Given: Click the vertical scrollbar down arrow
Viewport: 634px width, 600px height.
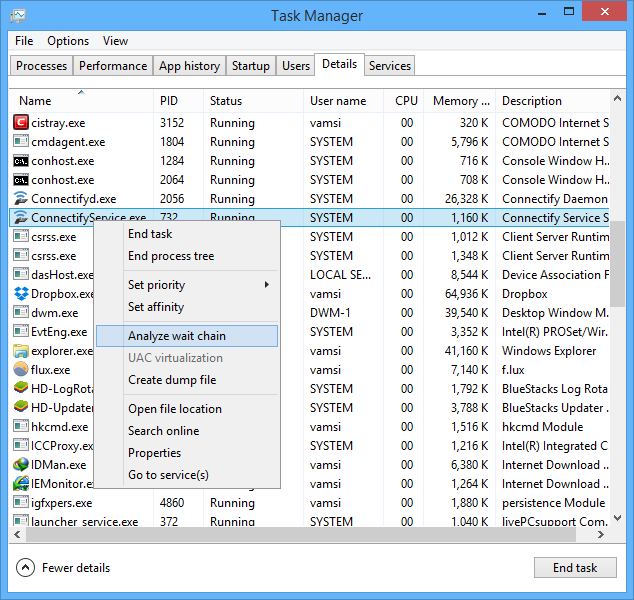Looking at the screenshot, I should 617,518.
